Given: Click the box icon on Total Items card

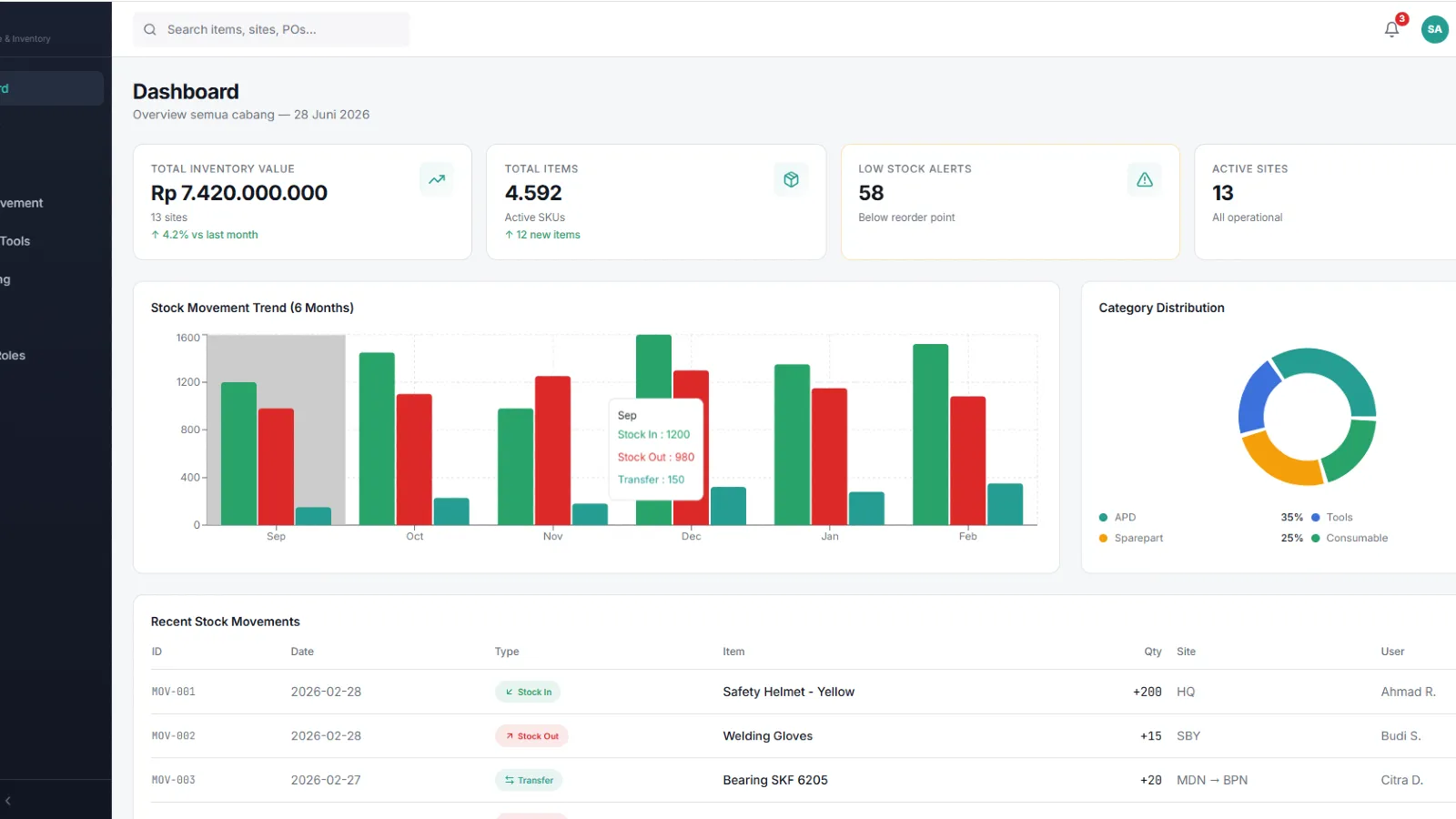Looking at the screenshot, I should 791,179.
